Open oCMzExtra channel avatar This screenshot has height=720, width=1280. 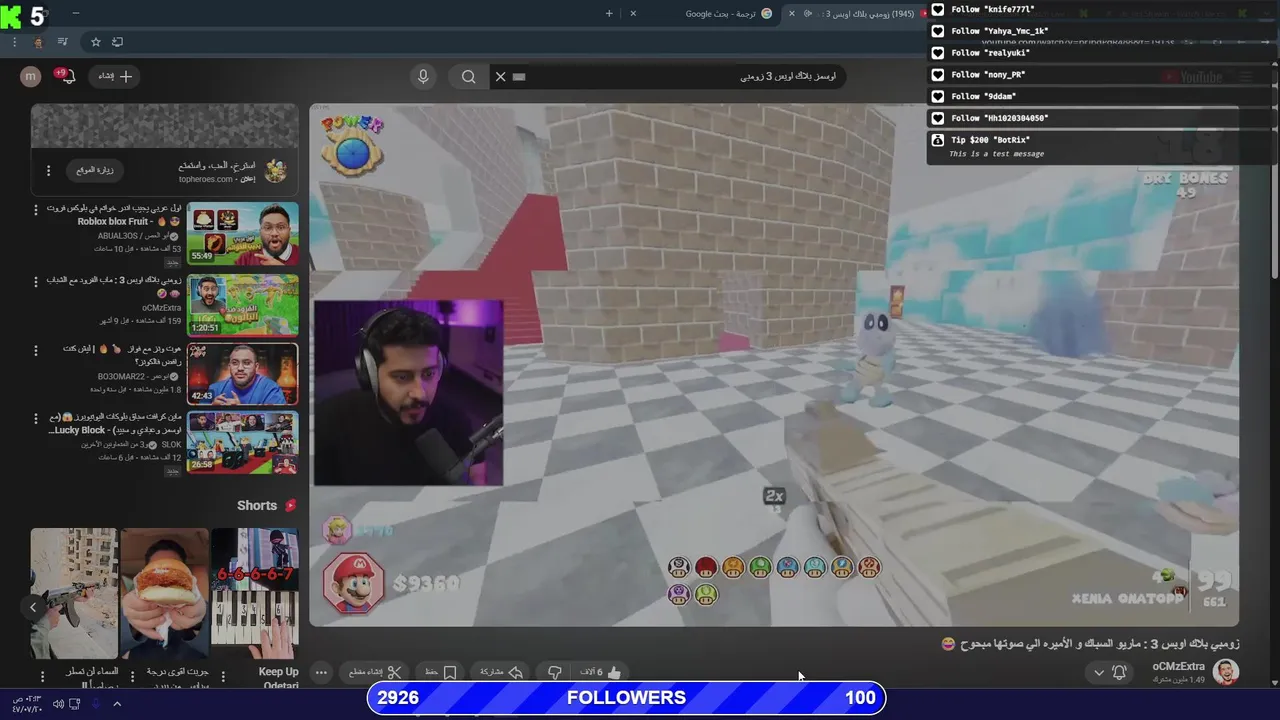[x=1225, y=672]
